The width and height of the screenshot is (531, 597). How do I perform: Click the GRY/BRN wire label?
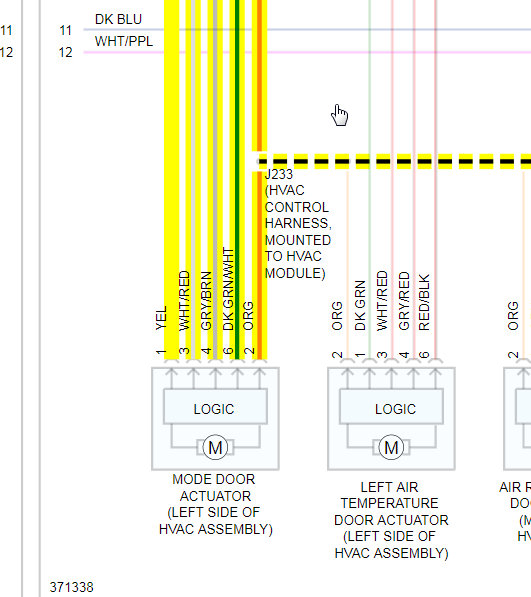point(206,301)
